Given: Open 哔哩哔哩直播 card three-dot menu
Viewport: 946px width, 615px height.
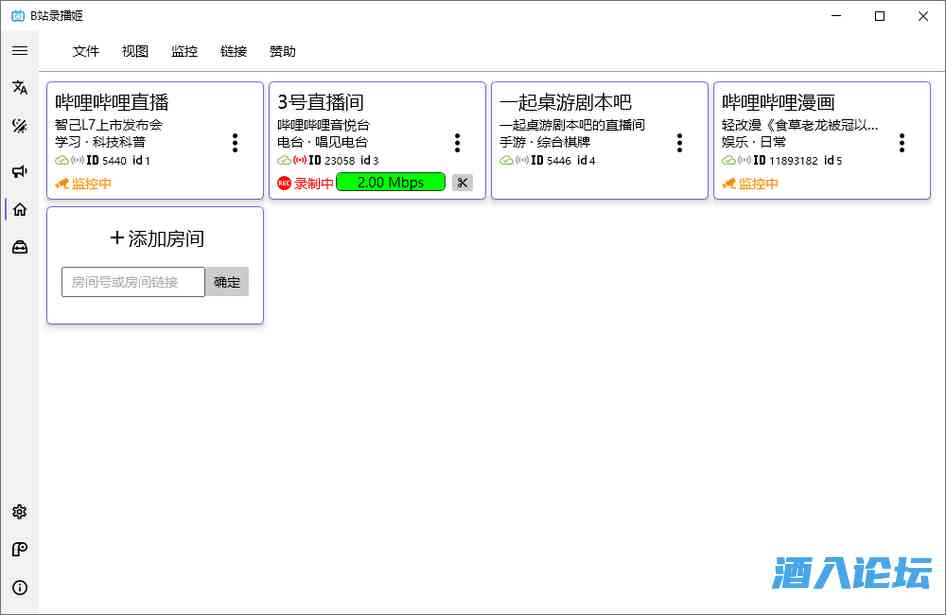Looking at the screenshot, I should tap(235, 143).
